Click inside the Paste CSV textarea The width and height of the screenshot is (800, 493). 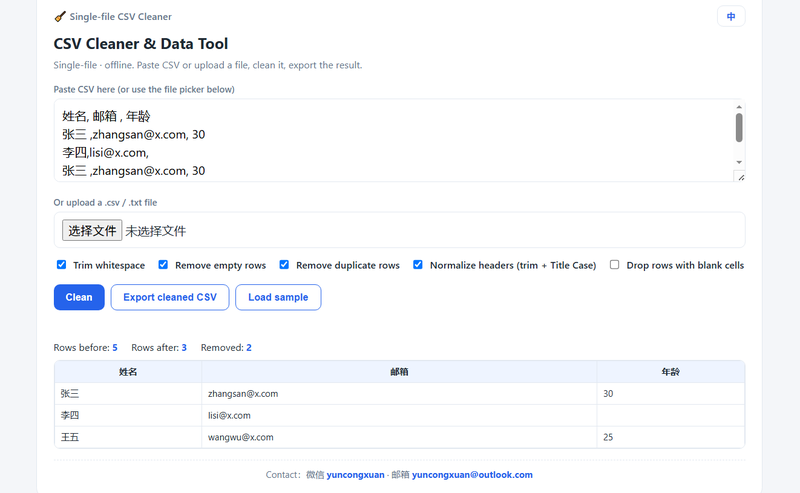[393, 140]
